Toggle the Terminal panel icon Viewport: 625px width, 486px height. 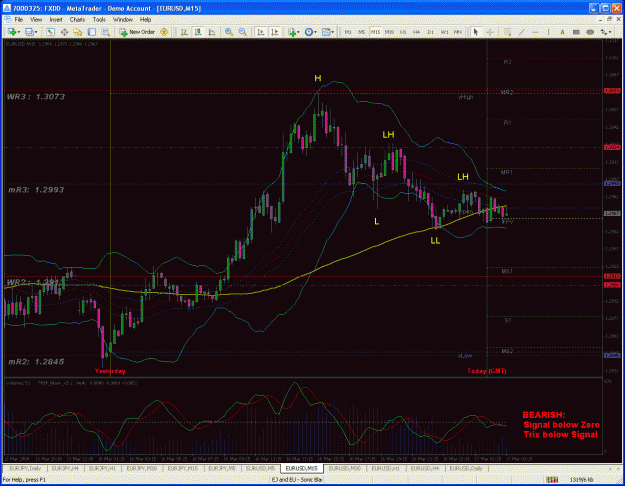(92, 32)
